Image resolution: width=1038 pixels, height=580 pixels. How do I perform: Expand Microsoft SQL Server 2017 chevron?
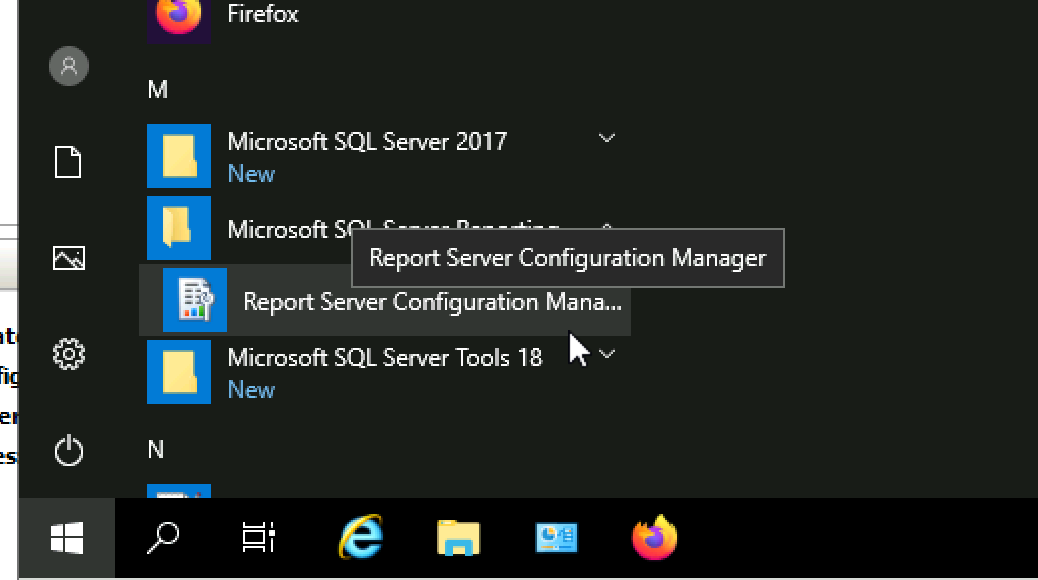point(606,138)
